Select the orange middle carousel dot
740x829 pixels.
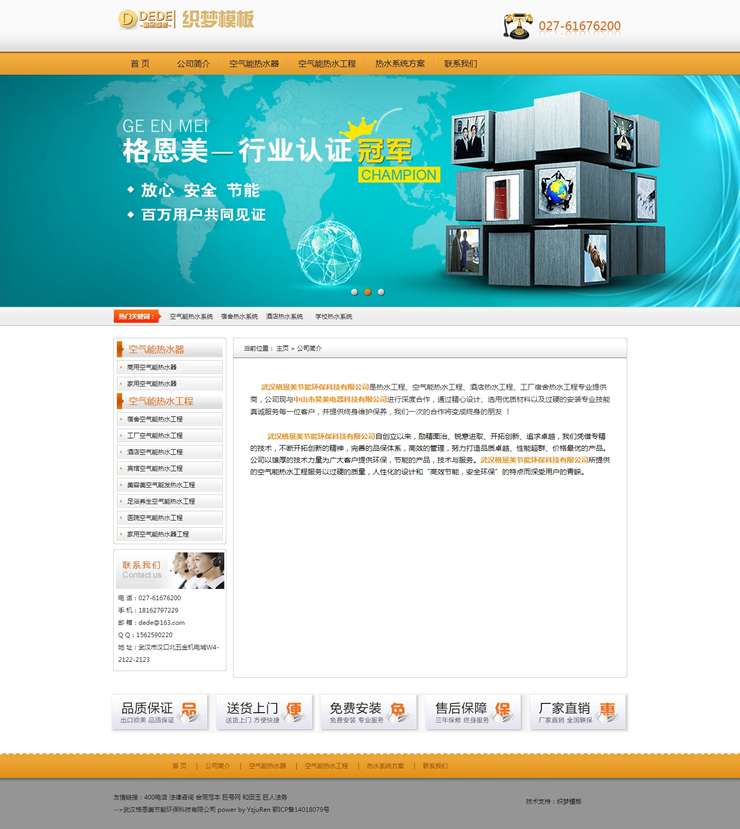pyautogui.click(x=367, y=292)
